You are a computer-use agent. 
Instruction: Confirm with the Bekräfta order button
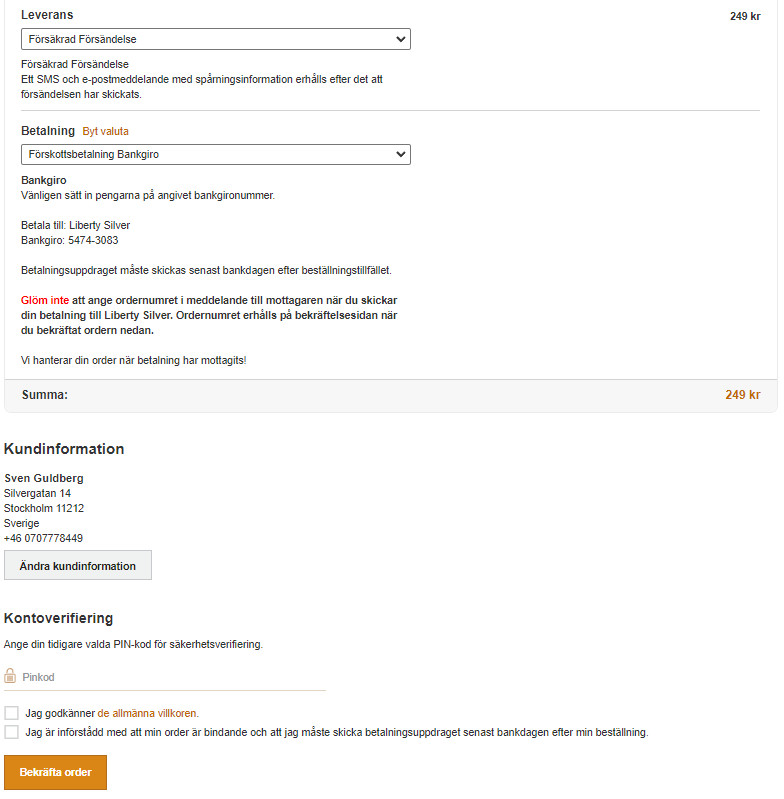tap(56, 774)
